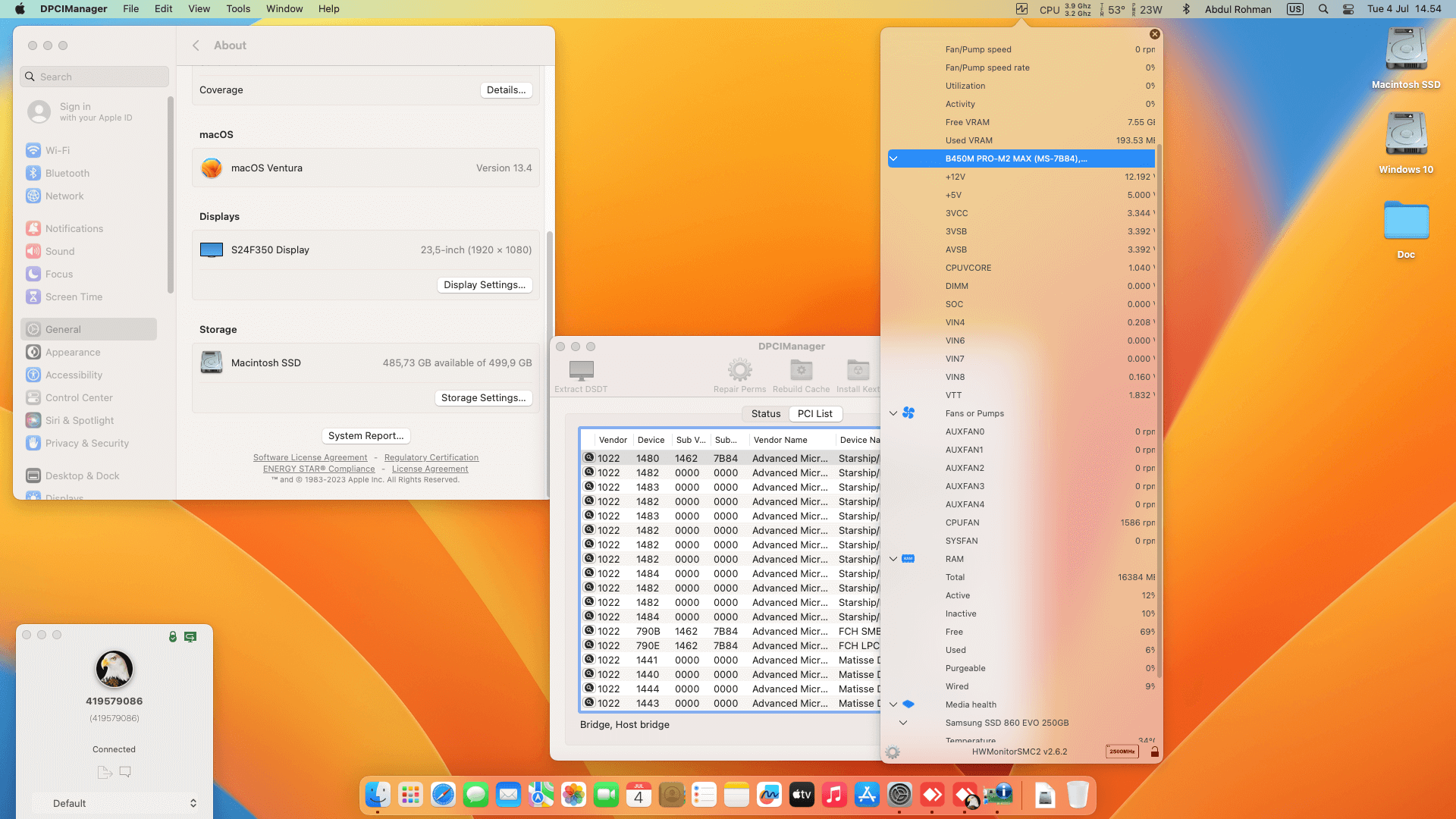1456x819 pixels.
Task: Open the Tools menu
Action: pos(237,9)
